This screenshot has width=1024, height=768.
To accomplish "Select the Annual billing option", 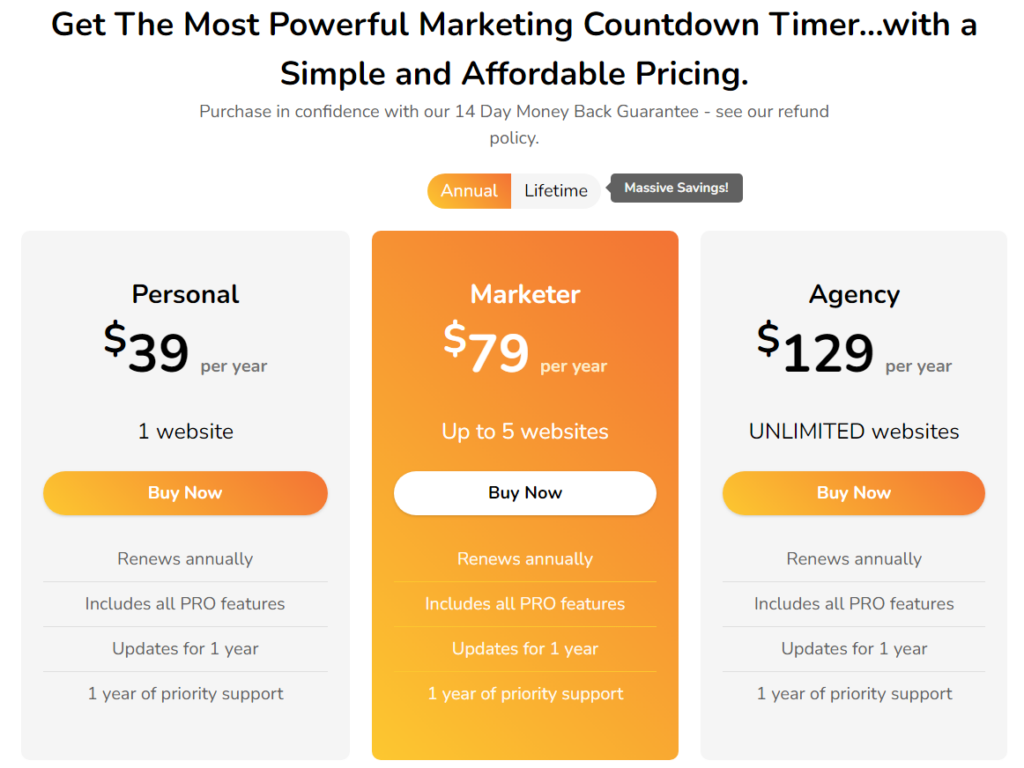I will pyautogui.click(x=469, y=190).
